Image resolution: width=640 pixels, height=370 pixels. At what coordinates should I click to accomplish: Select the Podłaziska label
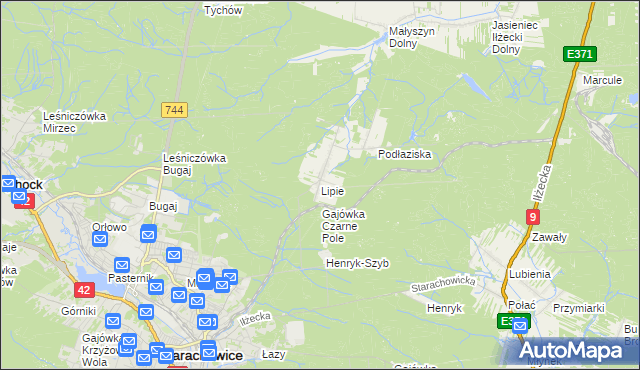click(x=404, y=154)
